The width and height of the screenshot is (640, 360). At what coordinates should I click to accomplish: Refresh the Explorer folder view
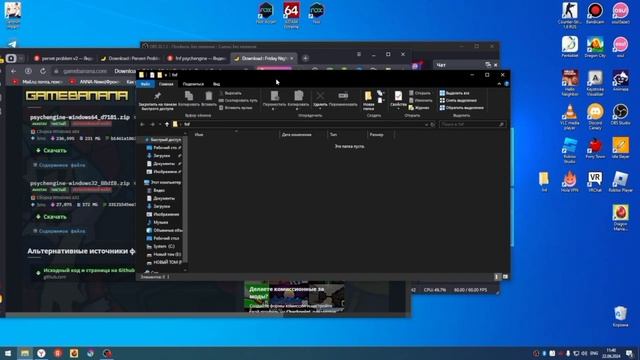pyautogui.click(x=433, y=124)
